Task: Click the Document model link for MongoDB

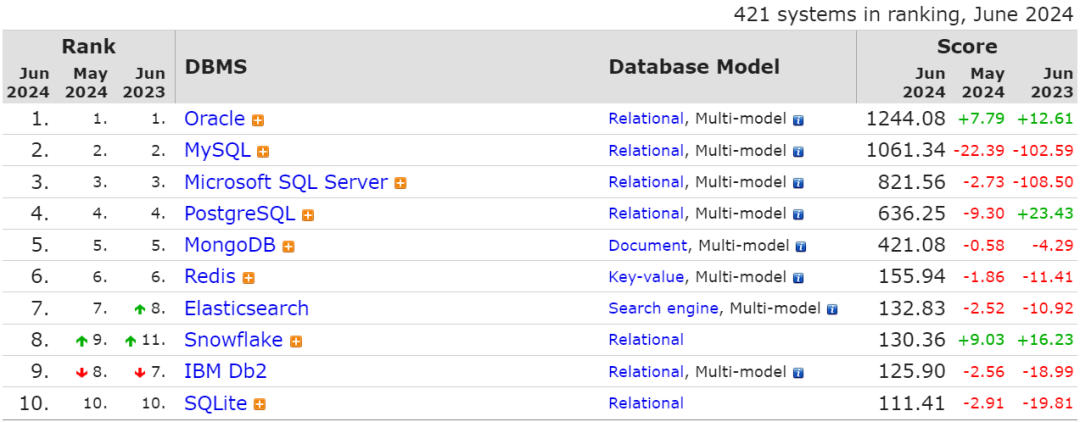Action: pyautogui.click(x=647, y=246)
